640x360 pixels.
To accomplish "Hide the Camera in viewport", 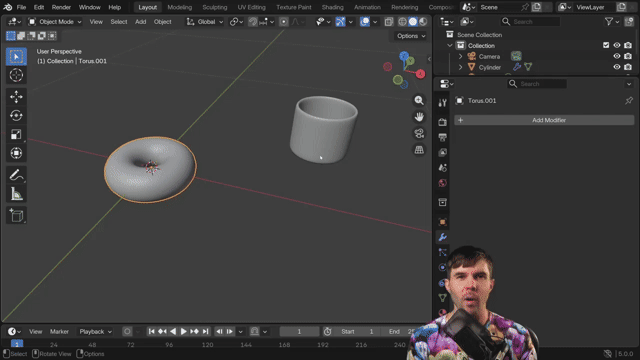I will pos(617,56).
